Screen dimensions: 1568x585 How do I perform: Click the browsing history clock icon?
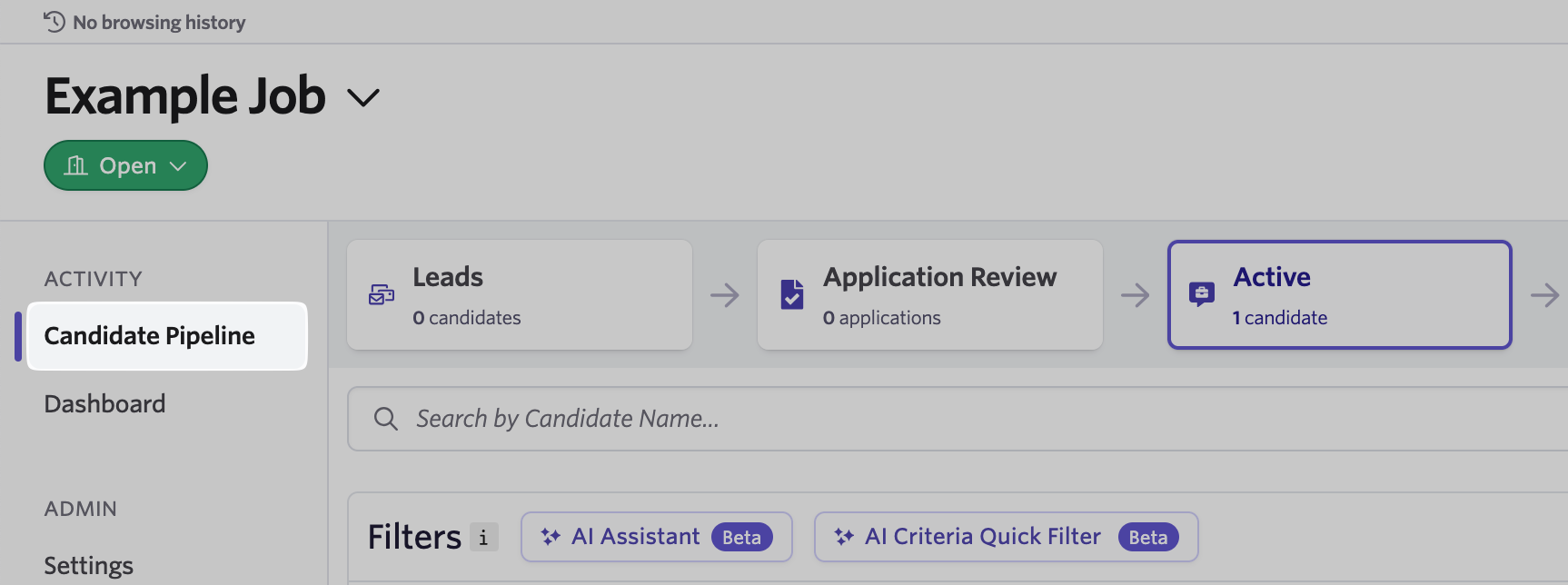(x=55, y=22)
